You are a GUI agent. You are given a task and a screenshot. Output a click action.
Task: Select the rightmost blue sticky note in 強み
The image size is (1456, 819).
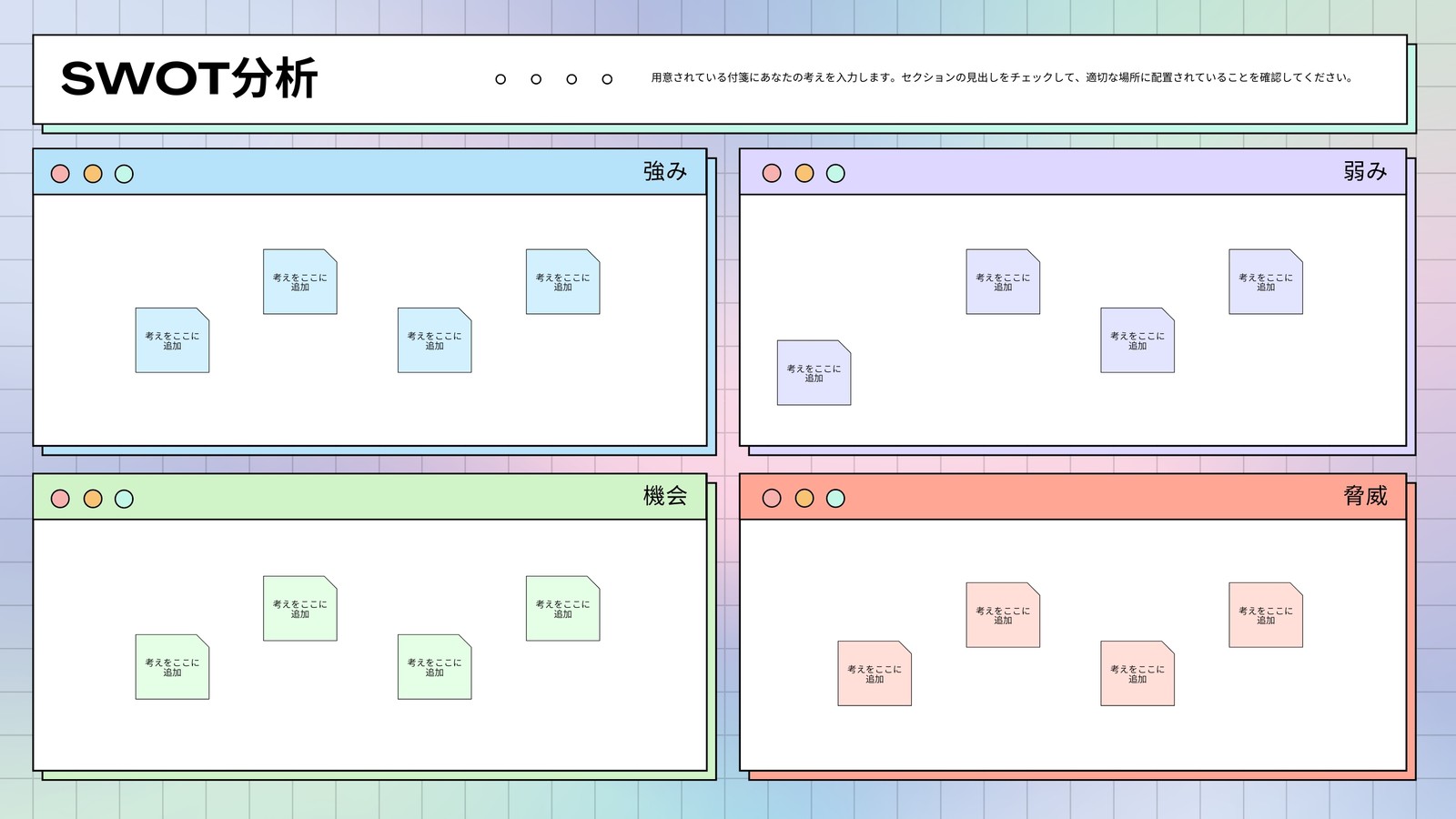[x=563, y=282]
